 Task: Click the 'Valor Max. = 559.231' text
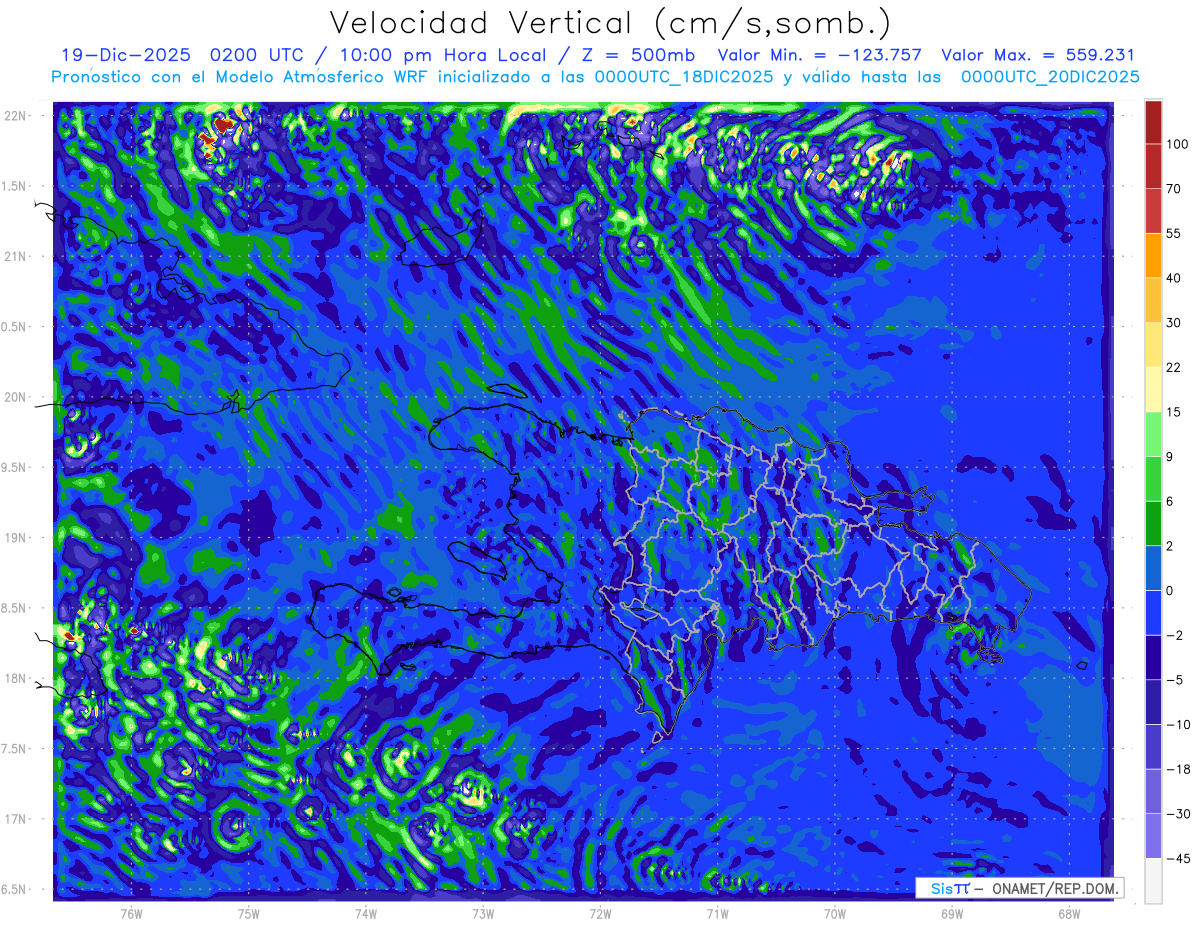(x=1038, y=55)
